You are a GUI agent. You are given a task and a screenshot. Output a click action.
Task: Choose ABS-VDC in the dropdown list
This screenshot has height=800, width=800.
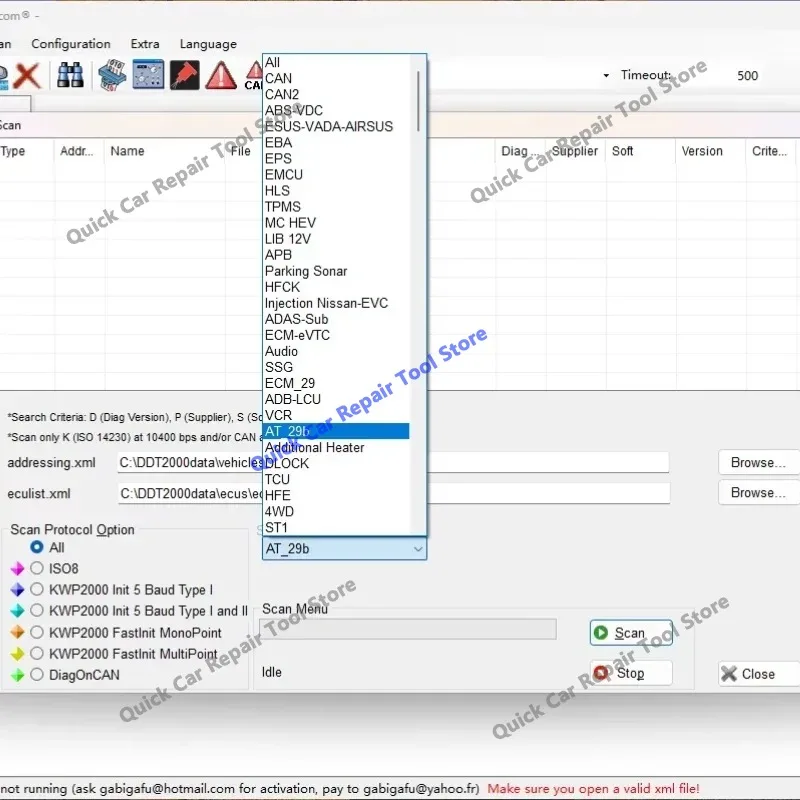click(336, 110)
